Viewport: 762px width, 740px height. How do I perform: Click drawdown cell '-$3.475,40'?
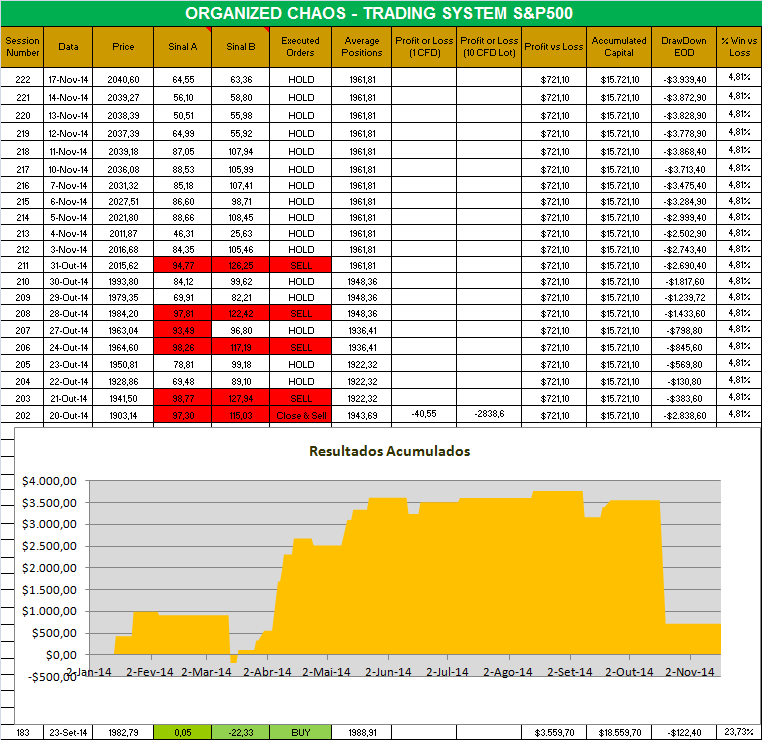[x=684, y=185]
